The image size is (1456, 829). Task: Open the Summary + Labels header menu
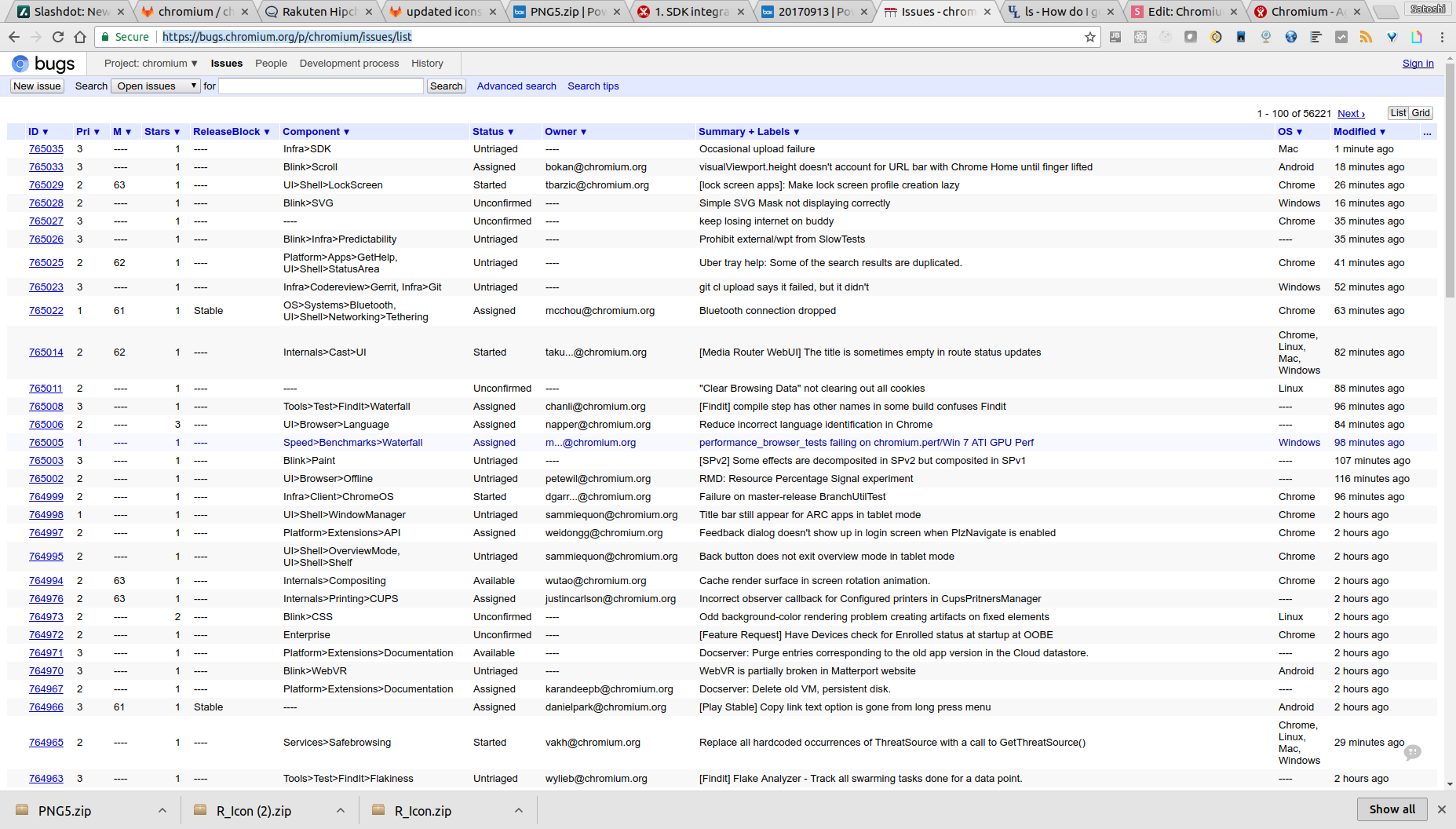(x=749, y=132)
